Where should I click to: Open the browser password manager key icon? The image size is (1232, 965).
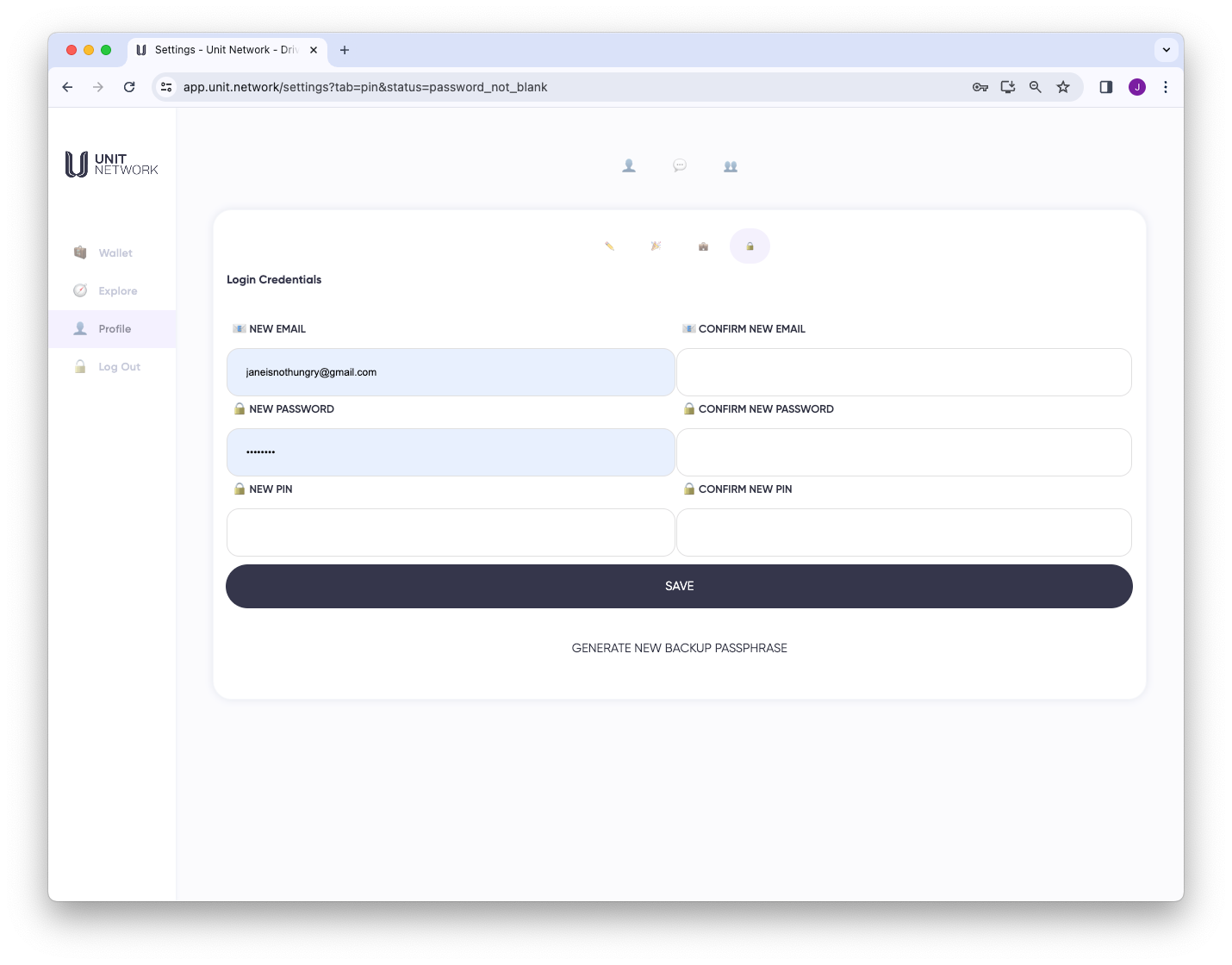pos(980,87)
